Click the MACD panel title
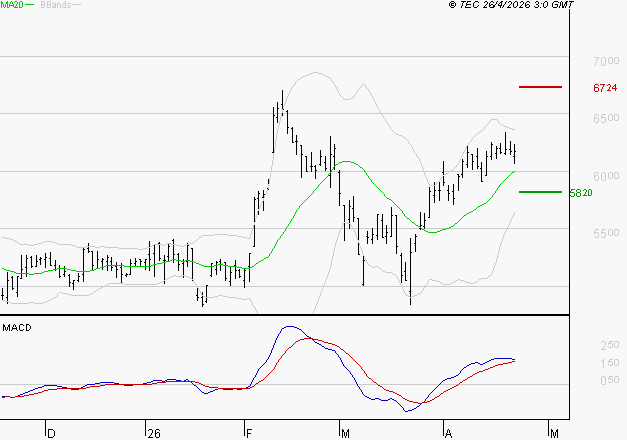The width and height of the screenshot is (627, 440). [17, 328]
